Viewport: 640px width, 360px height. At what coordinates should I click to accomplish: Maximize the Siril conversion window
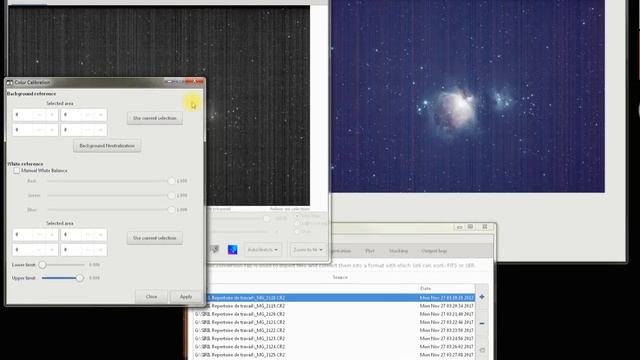(x=471, y=227)
